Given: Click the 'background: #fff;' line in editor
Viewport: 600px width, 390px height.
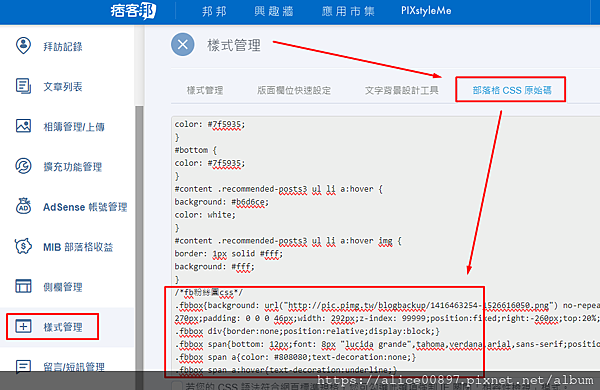Looking at the screenshot, I should click(x=214, y=266).
